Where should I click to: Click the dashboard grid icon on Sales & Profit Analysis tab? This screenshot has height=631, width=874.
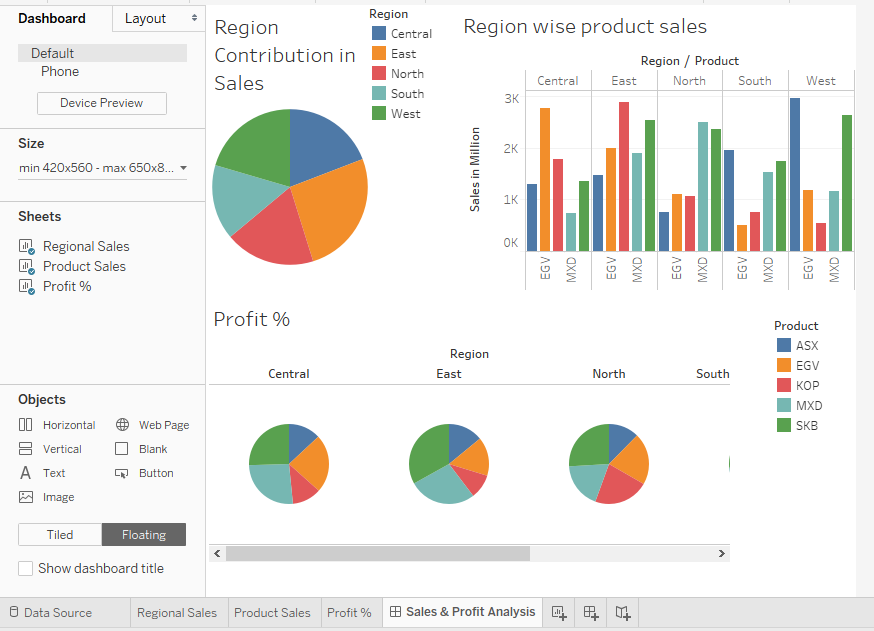395,611
